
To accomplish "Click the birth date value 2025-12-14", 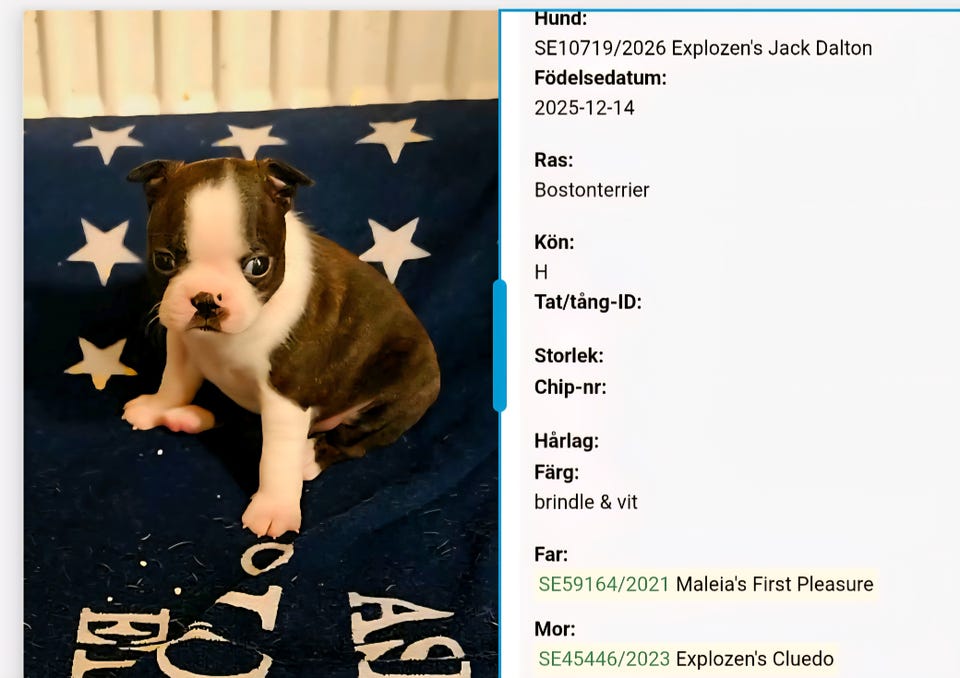I will tap(584, 108).
